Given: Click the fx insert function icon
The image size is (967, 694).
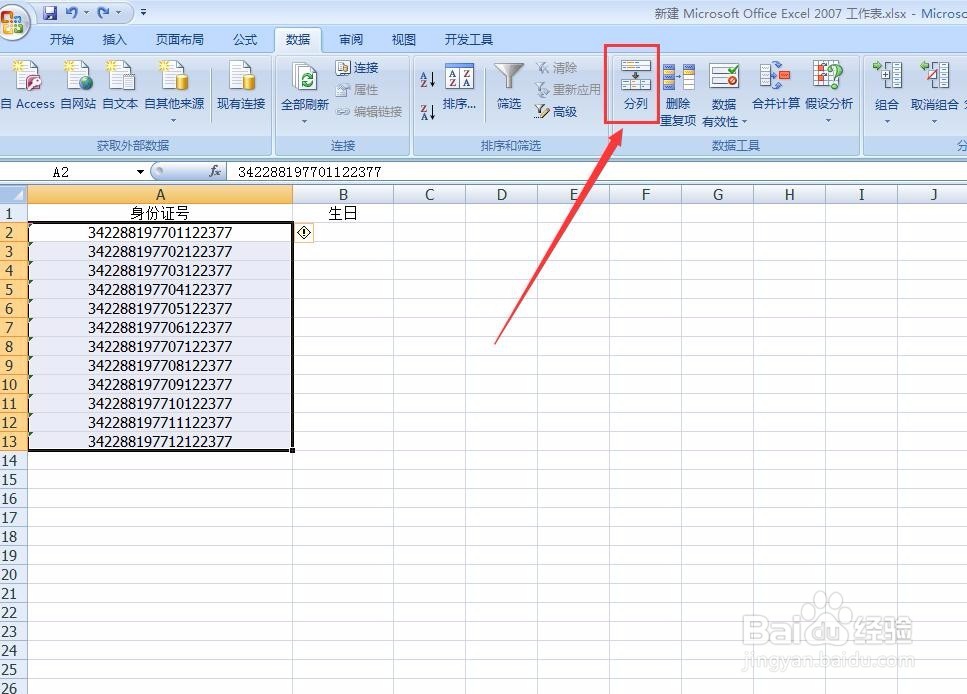Looking at the screenshot, I should pyautogui.click(x=215, y=171).
